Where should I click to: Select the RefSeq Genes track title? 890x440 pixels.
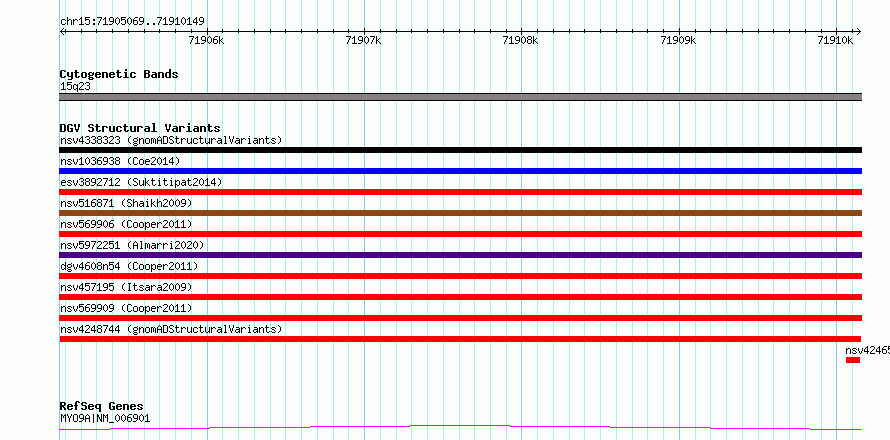click(102, 406)
